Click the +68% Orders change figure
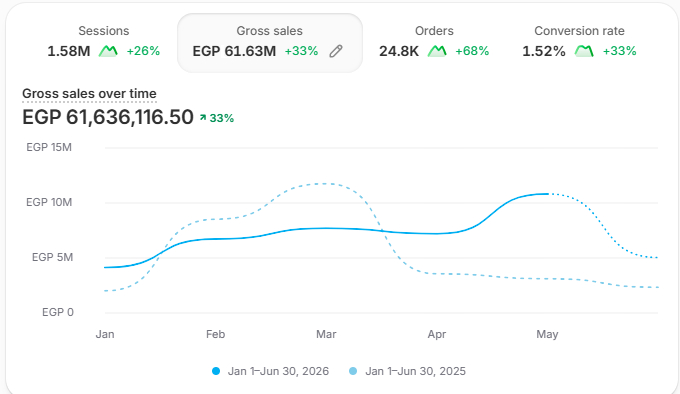Image resolution: width=680 pixels, height=394 pixels. tap(472, 51)
